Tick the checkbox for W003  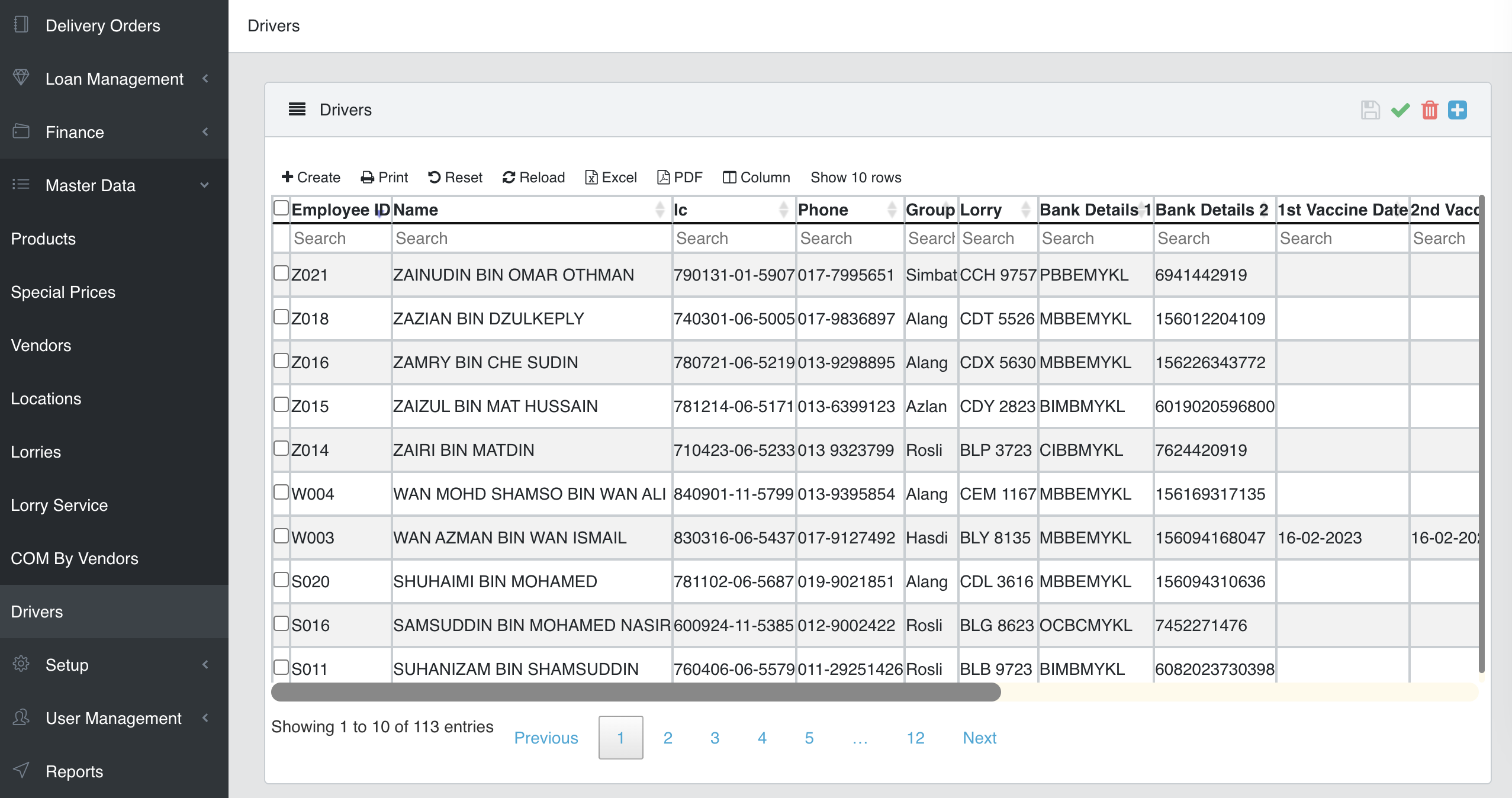[281, 536]
